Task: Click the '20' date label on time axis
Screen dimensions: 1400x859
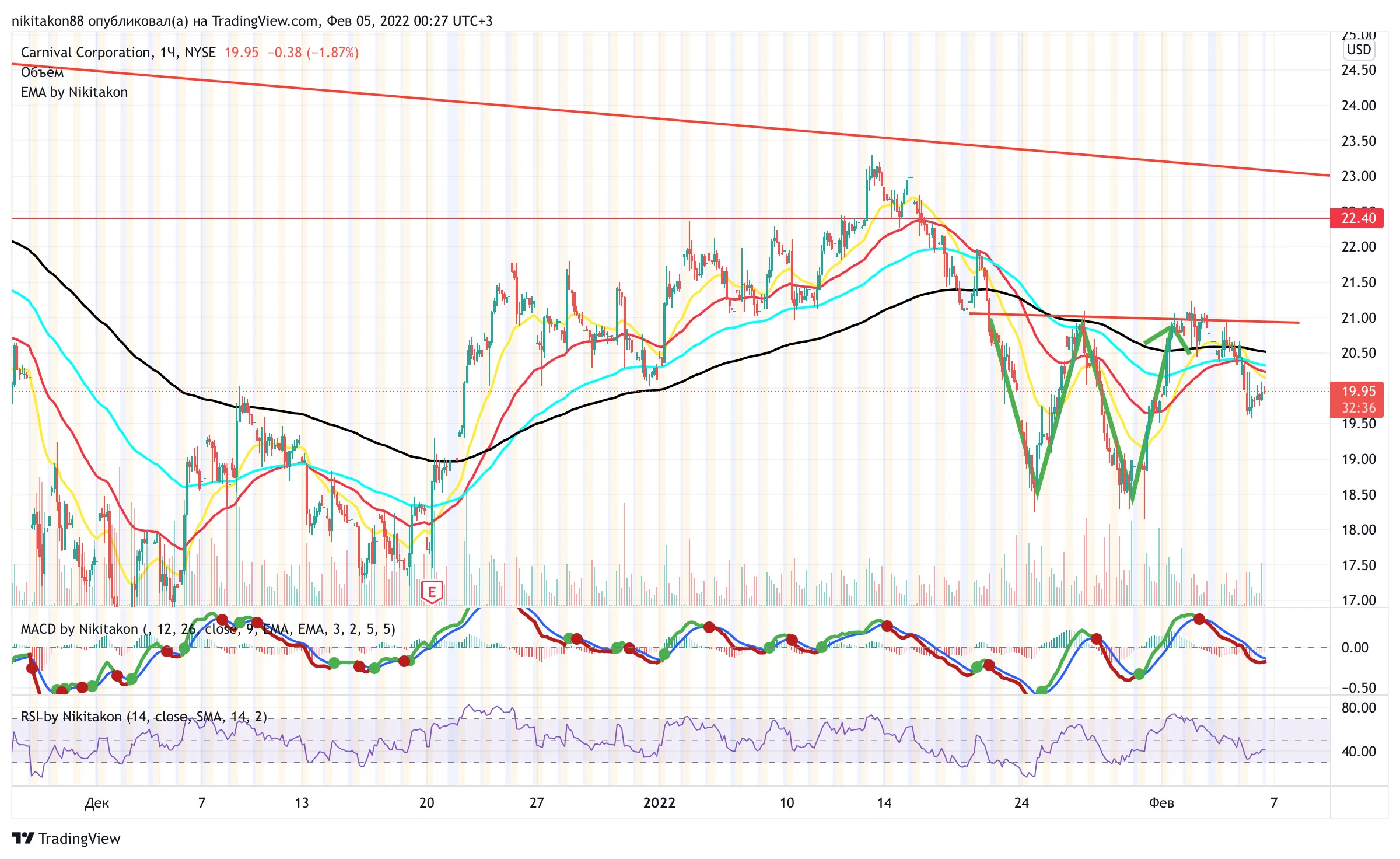Action: pos(427,803)
